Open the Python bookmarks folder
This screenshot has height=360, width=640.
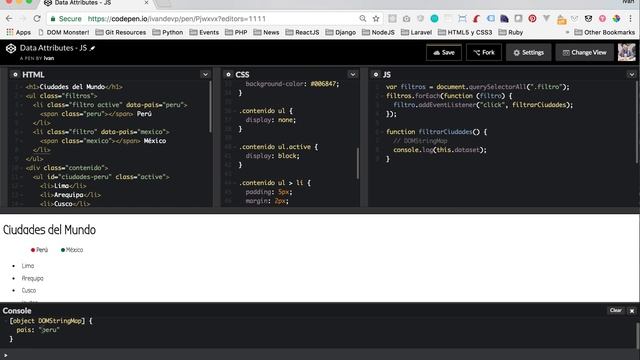coord(167,32)
